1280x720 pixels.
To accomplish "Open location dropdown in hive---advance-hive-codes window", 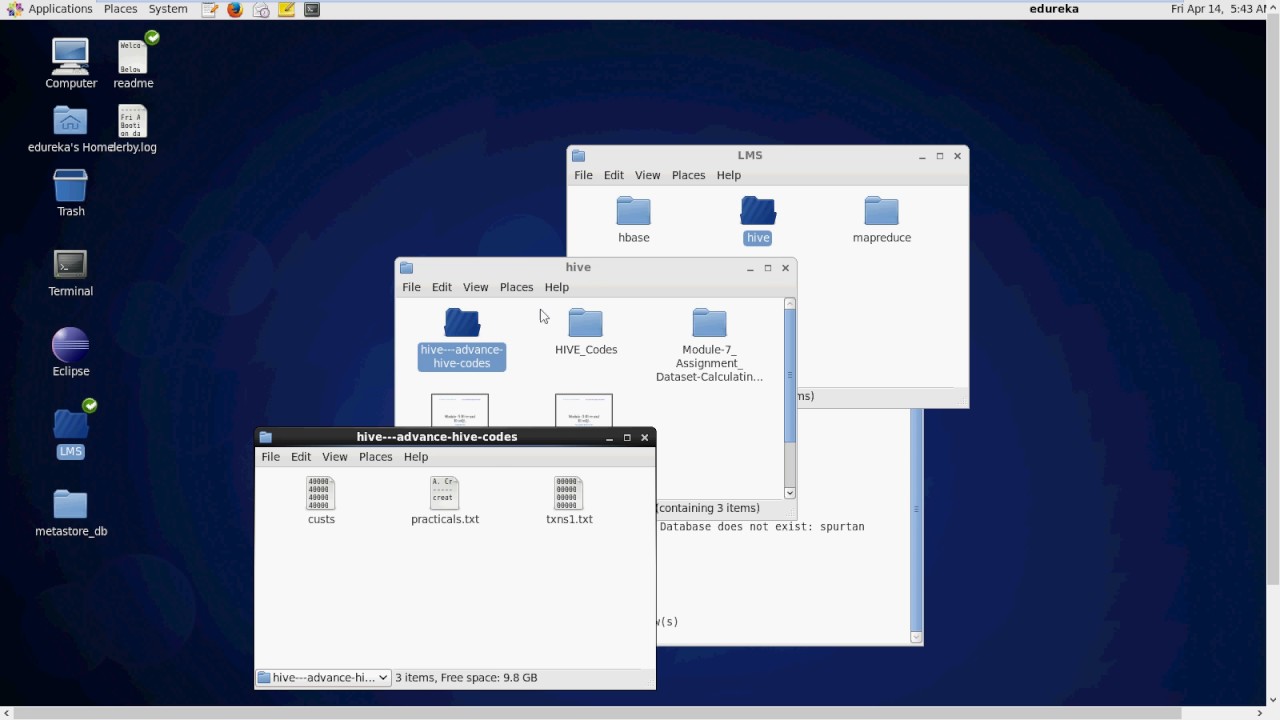I will point(323,678).
